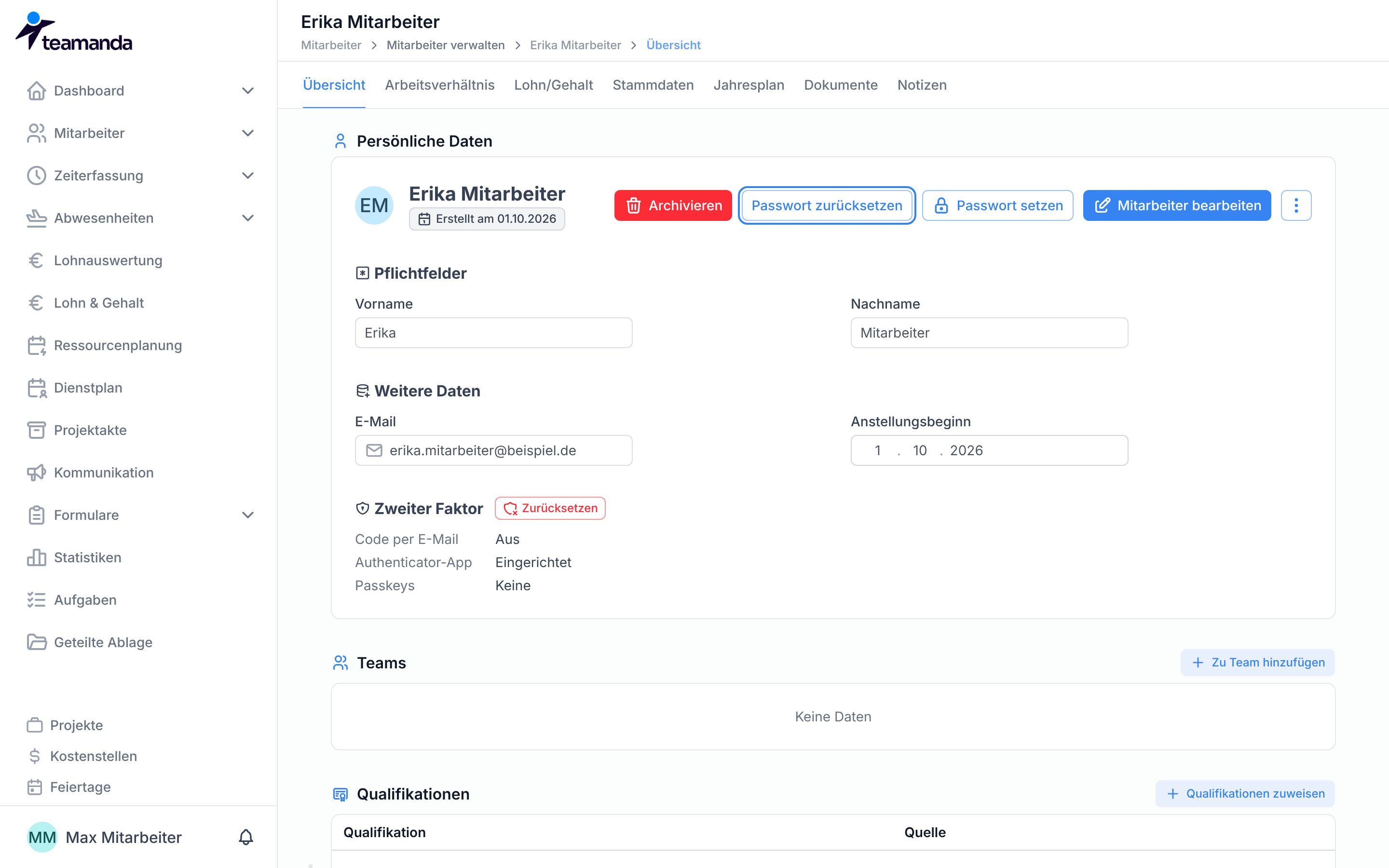Expand the Dashboard menu chevron
This screenshot has width=1389, height=868.
(248, 91)
